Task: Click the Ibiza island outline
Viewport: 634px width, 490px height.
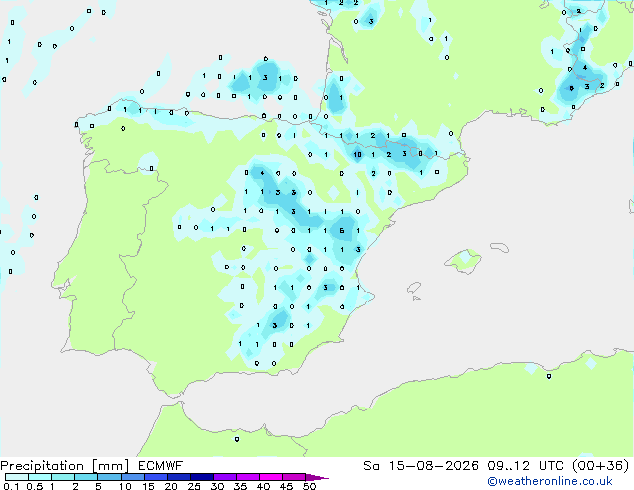Action: [414, 288]
